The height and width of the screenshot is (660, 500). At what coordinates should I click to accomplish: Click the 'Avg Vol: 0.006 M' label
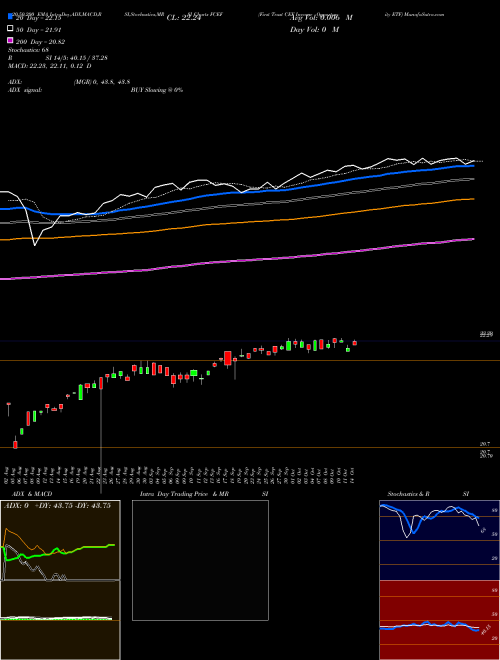click(x=321, y=18)
